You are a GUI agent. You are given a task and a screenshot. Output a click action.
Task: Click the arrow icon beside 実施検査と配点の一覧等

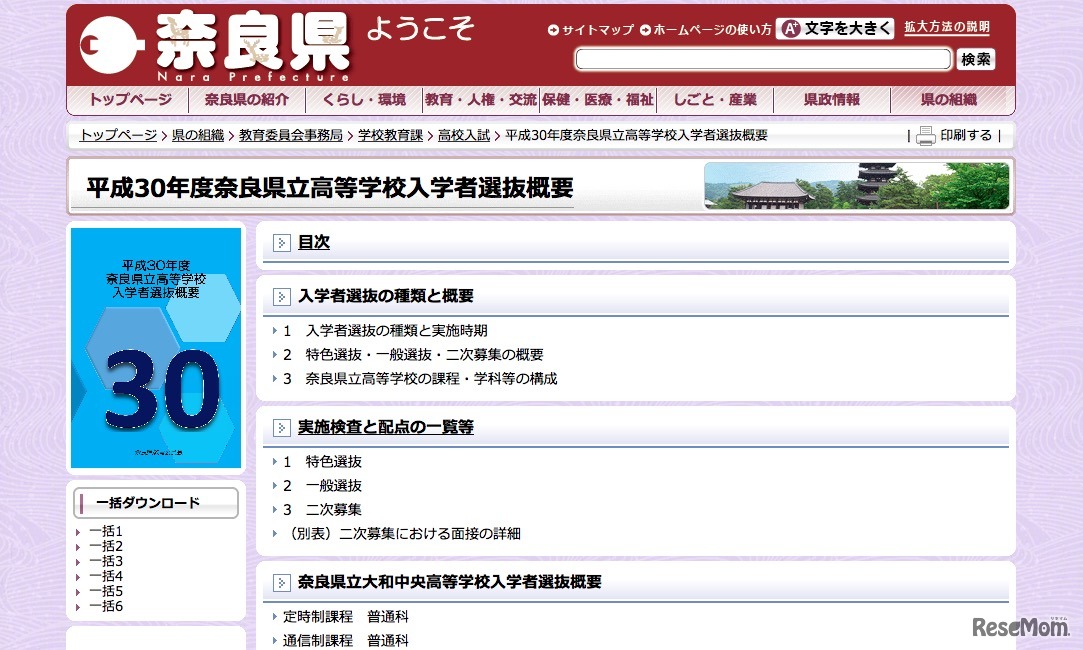pos(282,428)
